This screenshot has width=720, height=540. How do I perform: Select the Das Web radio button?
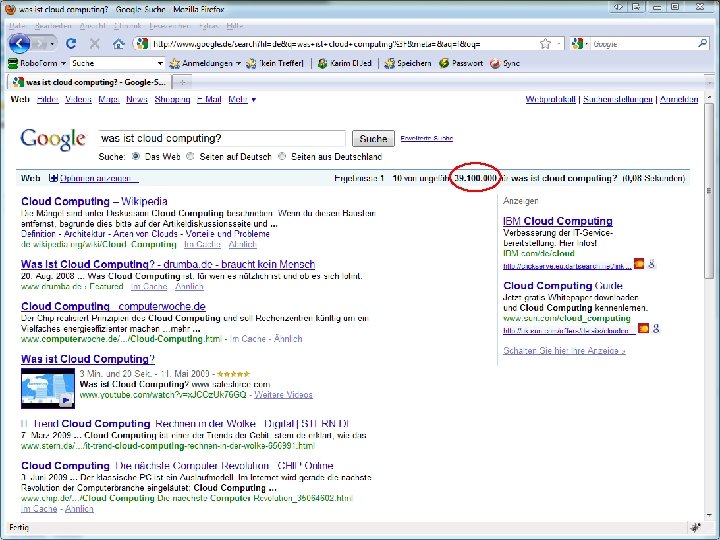(x=136, y=157)
